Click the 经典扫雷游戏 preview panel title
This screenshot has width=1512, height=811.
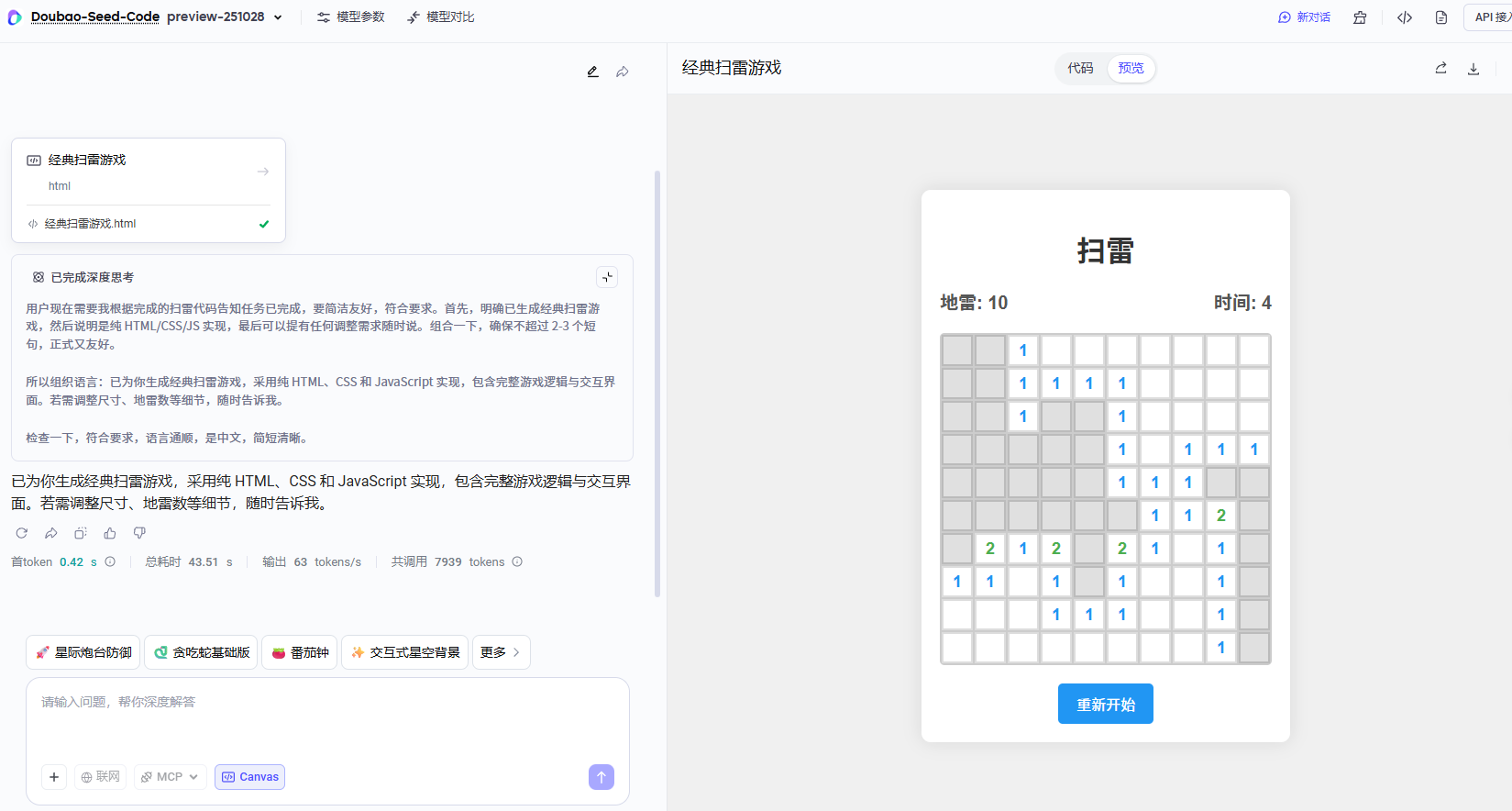pos(732,68)
